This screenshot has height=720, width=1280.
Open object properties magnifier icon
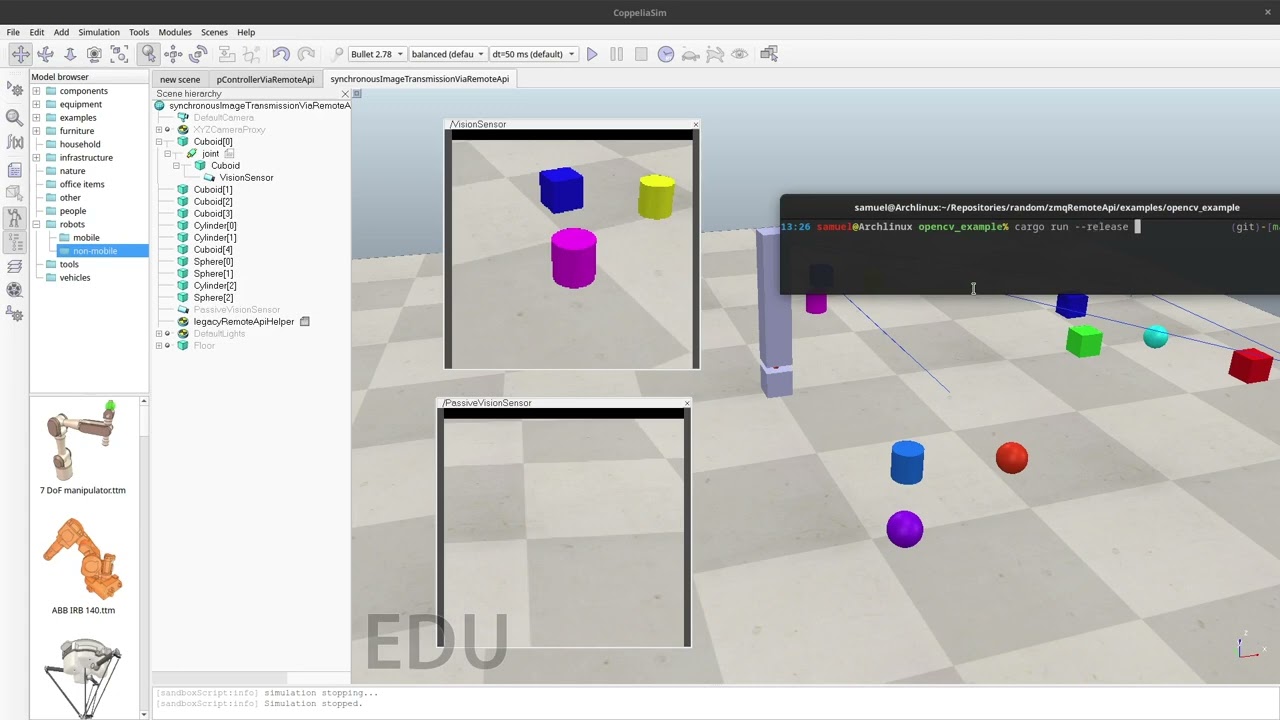[x=15, y=117]
